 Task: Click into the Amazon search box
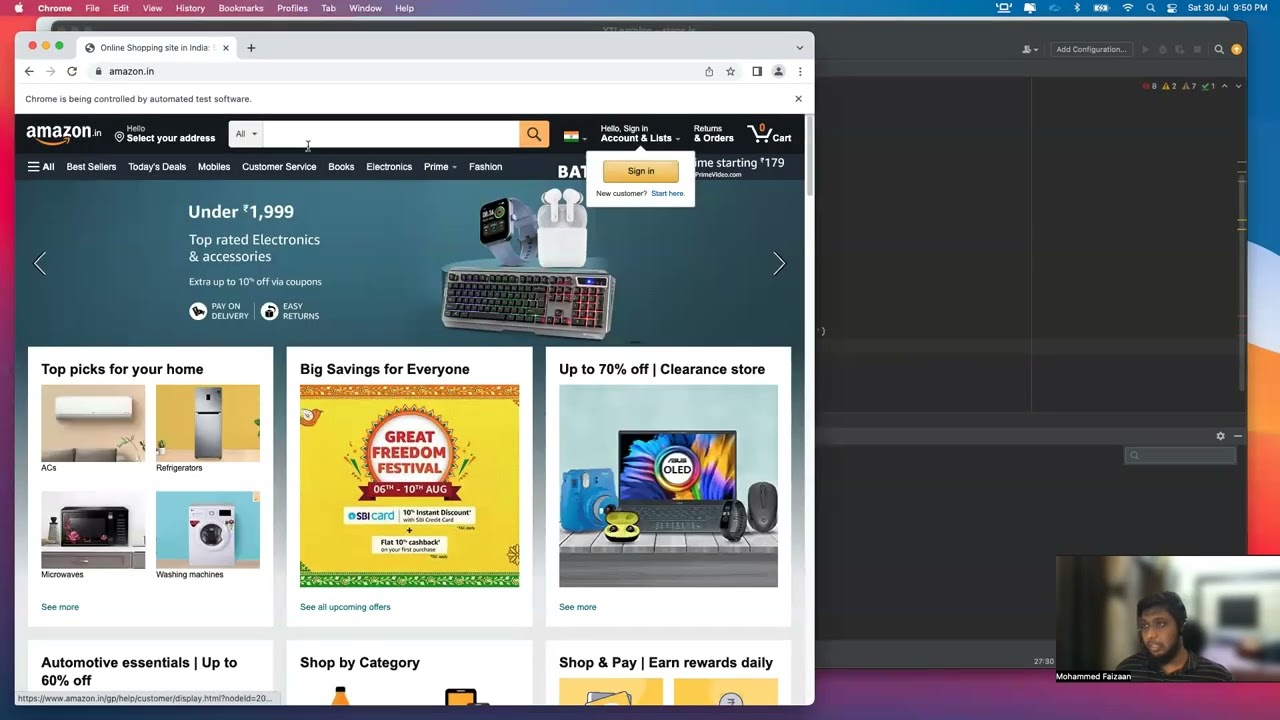[x=391, y=134]
